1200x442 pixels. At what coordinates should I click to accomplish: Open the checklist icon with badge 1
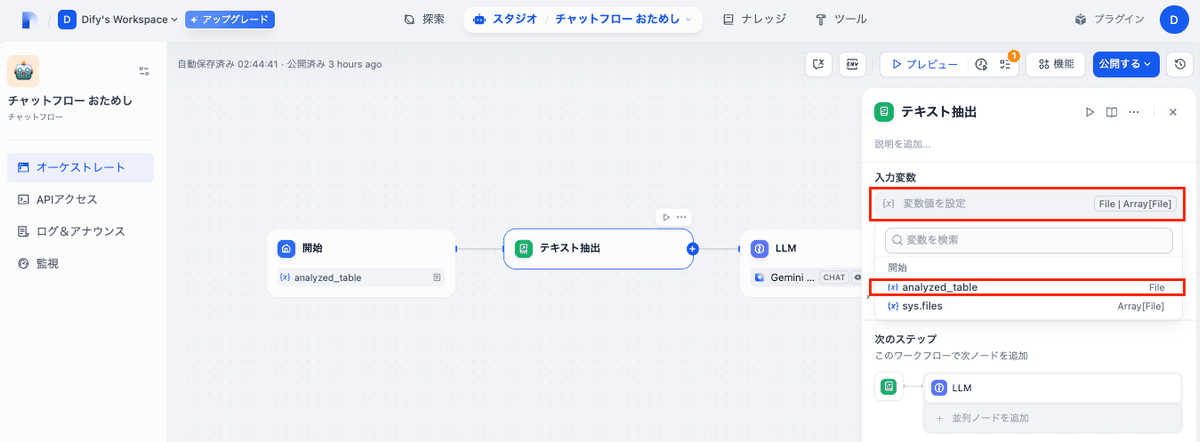[1005, 64]
